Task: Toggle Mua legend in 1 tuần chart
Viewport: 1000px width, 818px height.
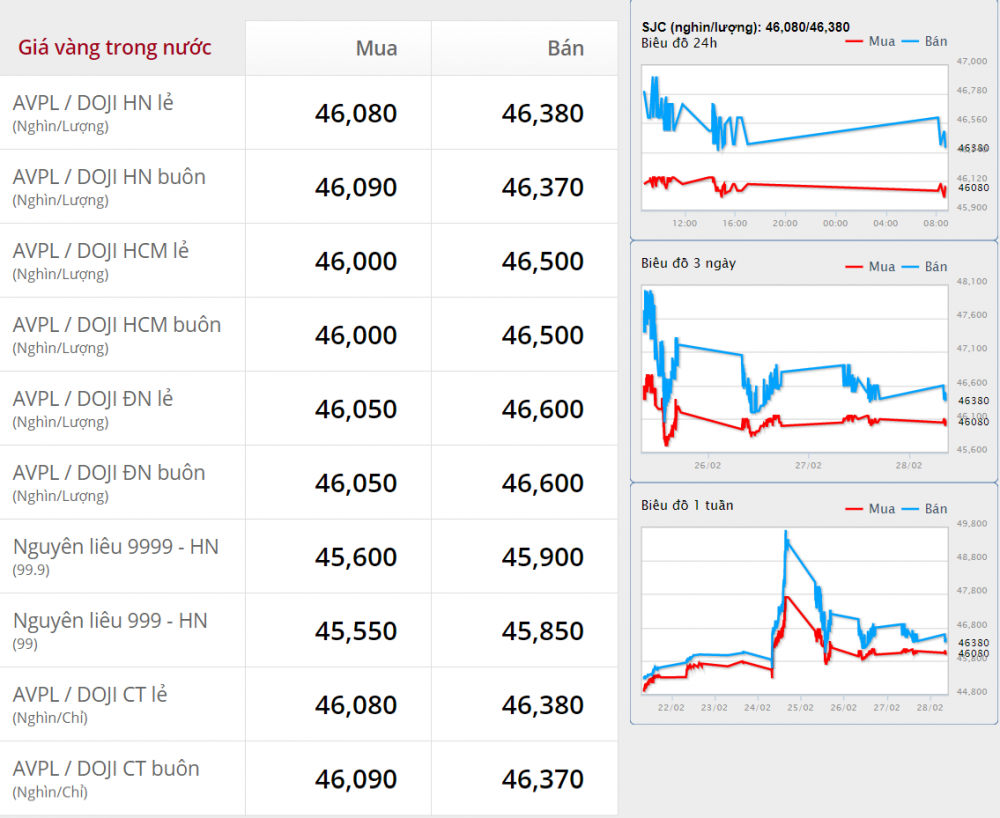Action: click(871, 509)
